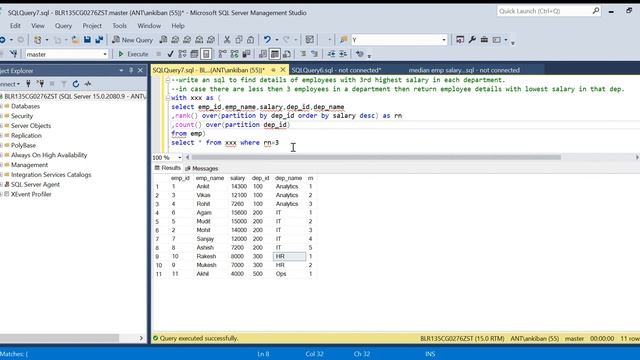
Task: Open the Tools menu
Action: point(120,26)
